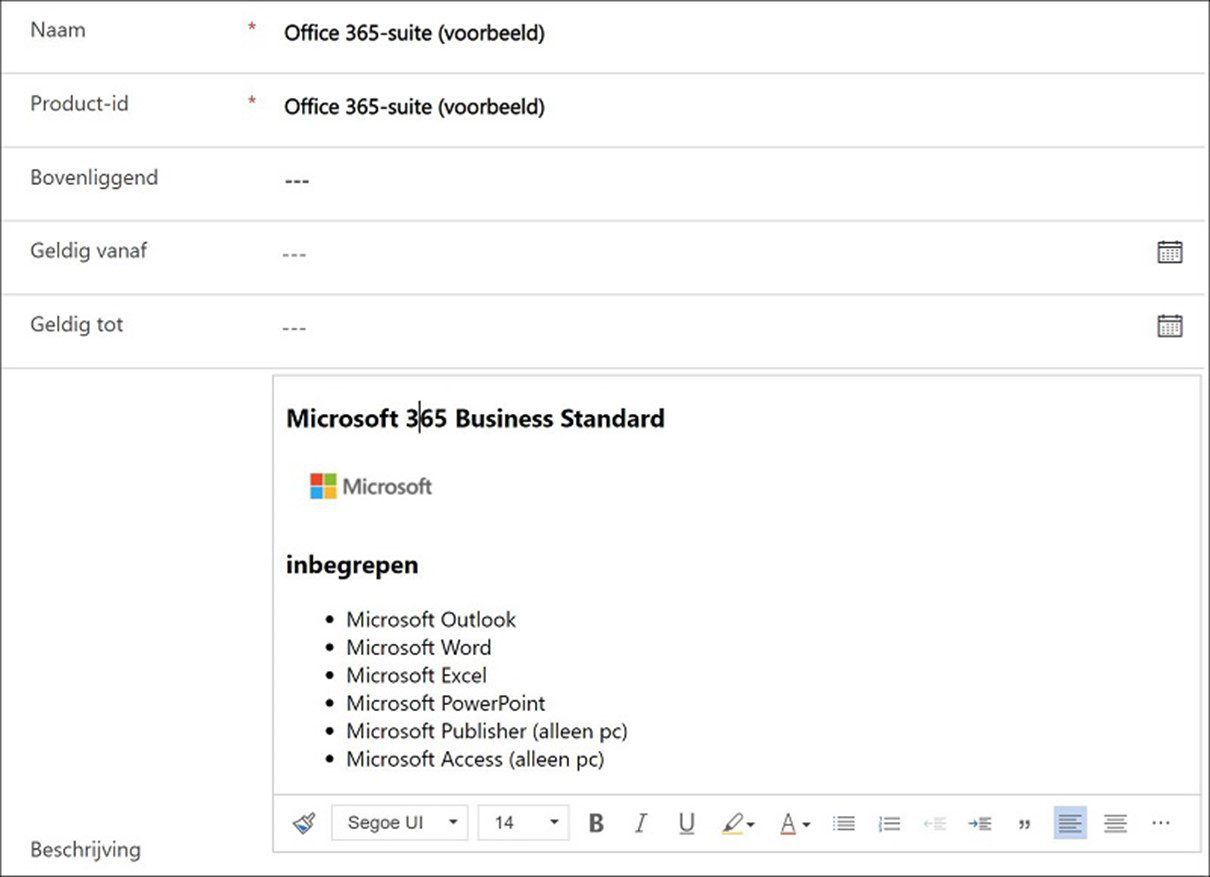1210x877 pixels.
Task: Open the Geldig tot calendar picker
Action: (x=1169, y=326)
